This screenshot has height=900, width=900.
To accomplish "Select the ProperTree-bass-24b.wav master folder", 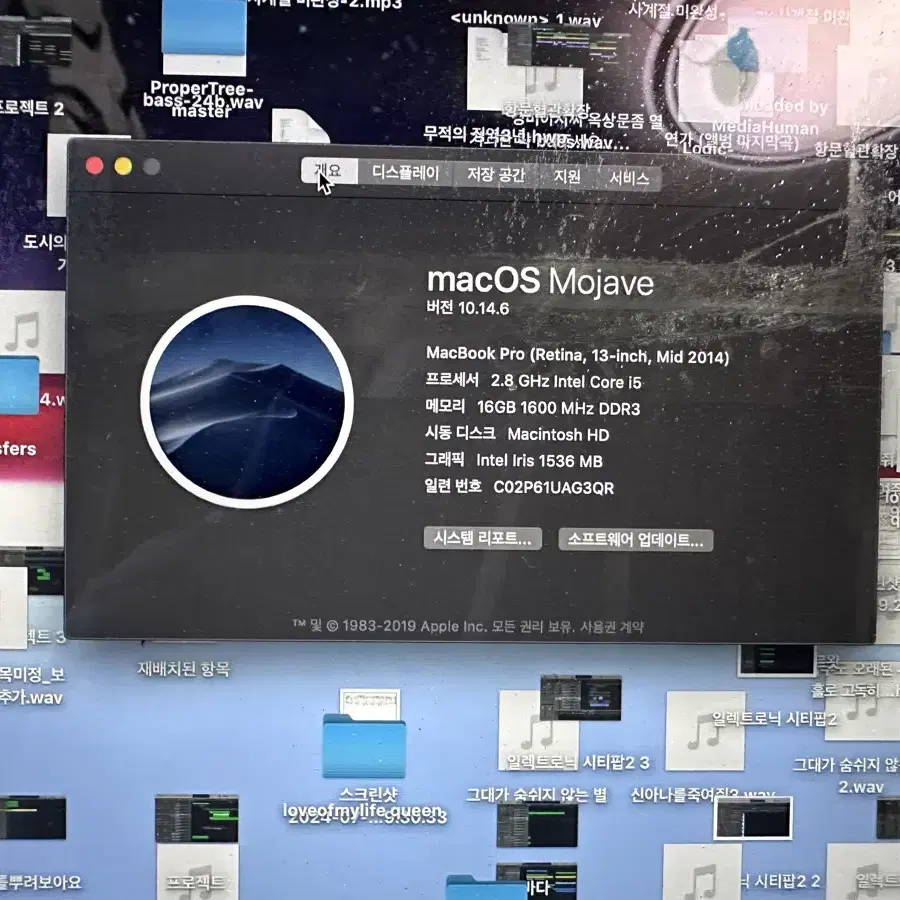I will pos(204,37).
